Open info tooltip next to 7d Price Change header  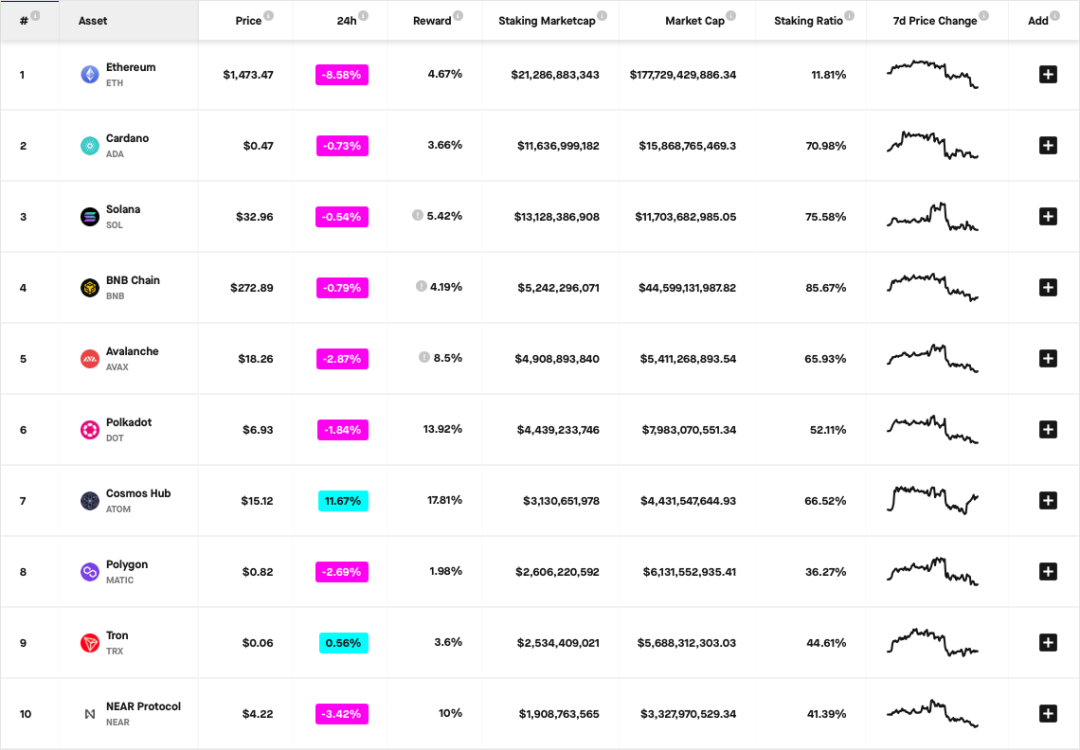(984, 15)
